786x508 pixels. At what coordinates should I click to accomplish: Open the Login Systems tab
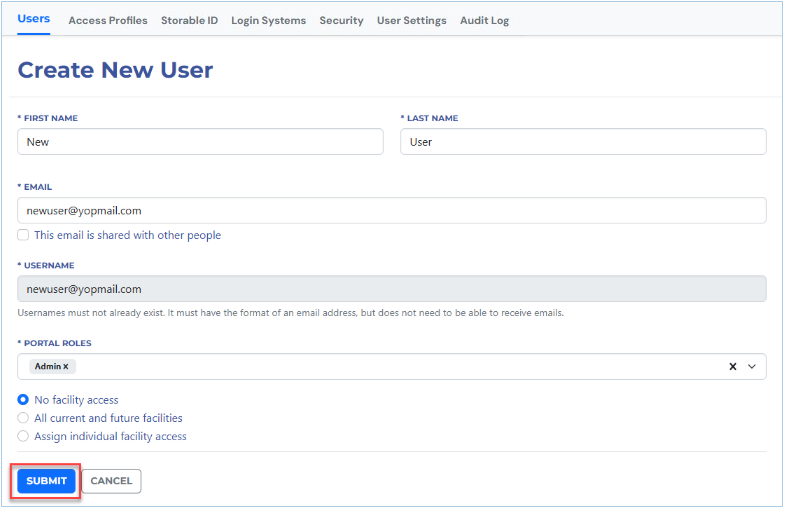click(268, 20)
